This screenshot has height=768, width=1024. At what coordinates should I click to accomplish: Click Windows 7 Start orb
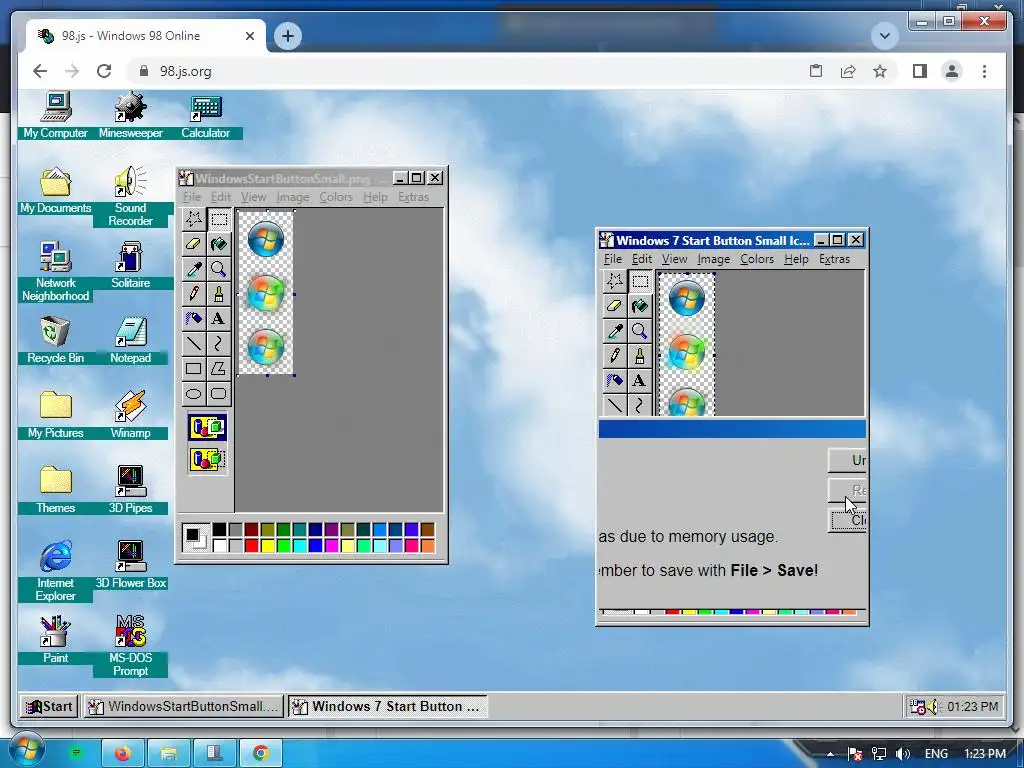click(25, 750)
